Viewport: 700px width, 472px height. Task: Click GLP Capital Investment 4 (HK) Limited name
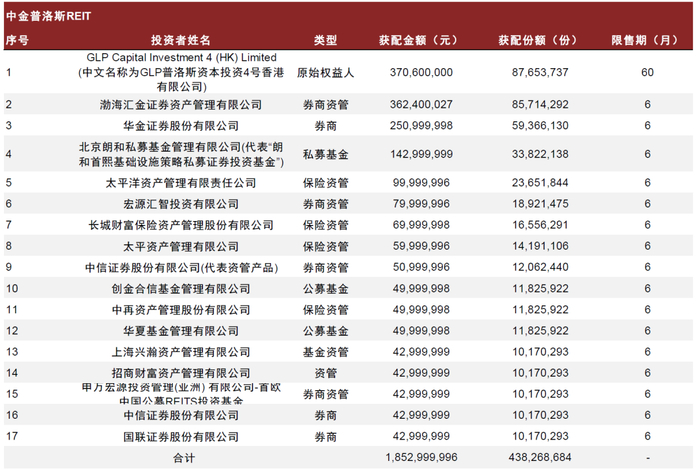181,72
